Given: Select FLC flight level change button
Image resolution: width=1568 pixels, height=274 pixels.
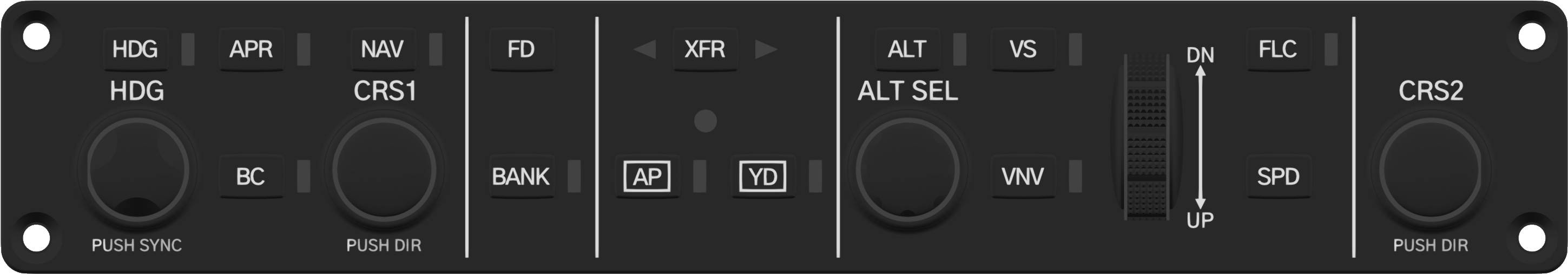Looking at the screenshot, I should tap(1278, 49).
